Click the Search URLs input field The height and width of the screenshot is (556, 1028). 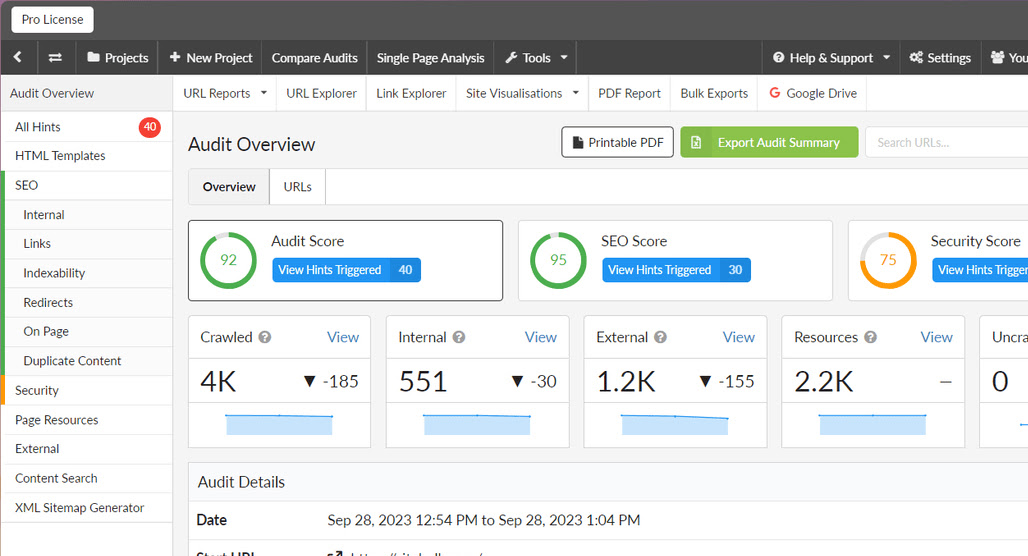947,142
